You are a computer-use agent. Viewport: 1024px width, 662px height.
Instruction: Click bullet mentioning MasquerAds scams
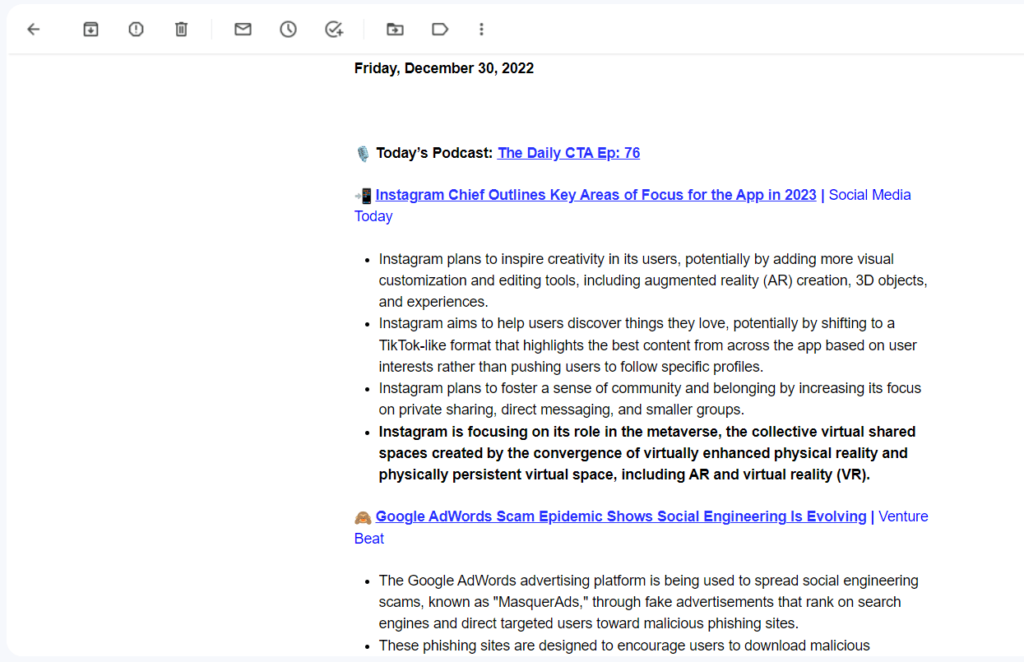tap(648, 602)
